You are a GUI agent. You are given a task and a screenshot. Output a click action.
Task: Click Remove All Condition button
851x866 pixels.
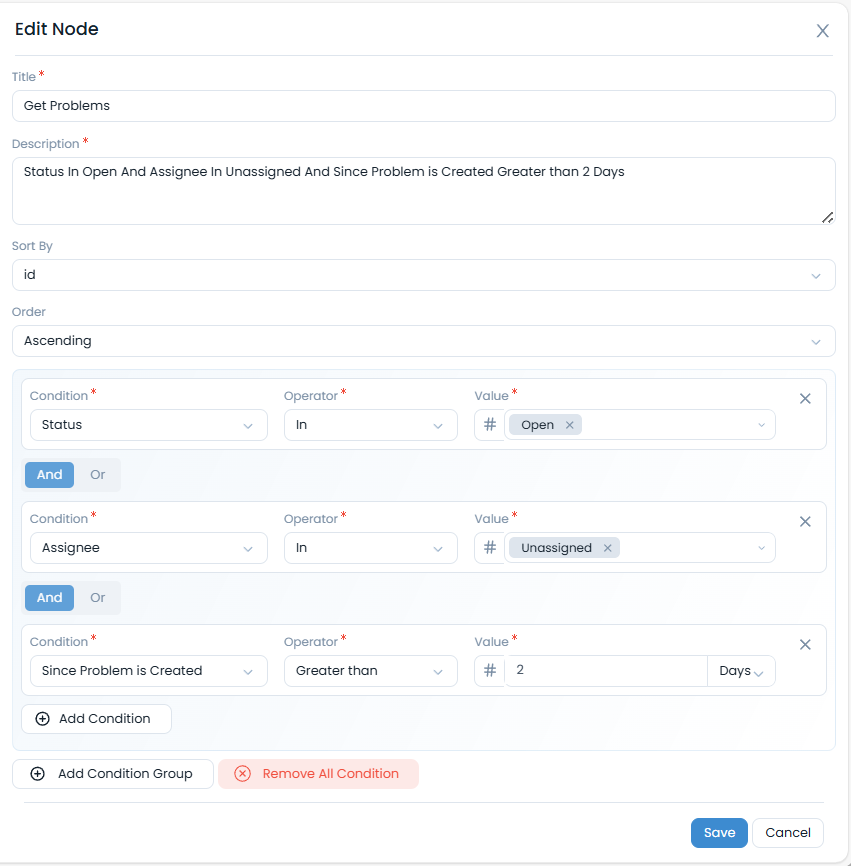click(x=318, y=774)
